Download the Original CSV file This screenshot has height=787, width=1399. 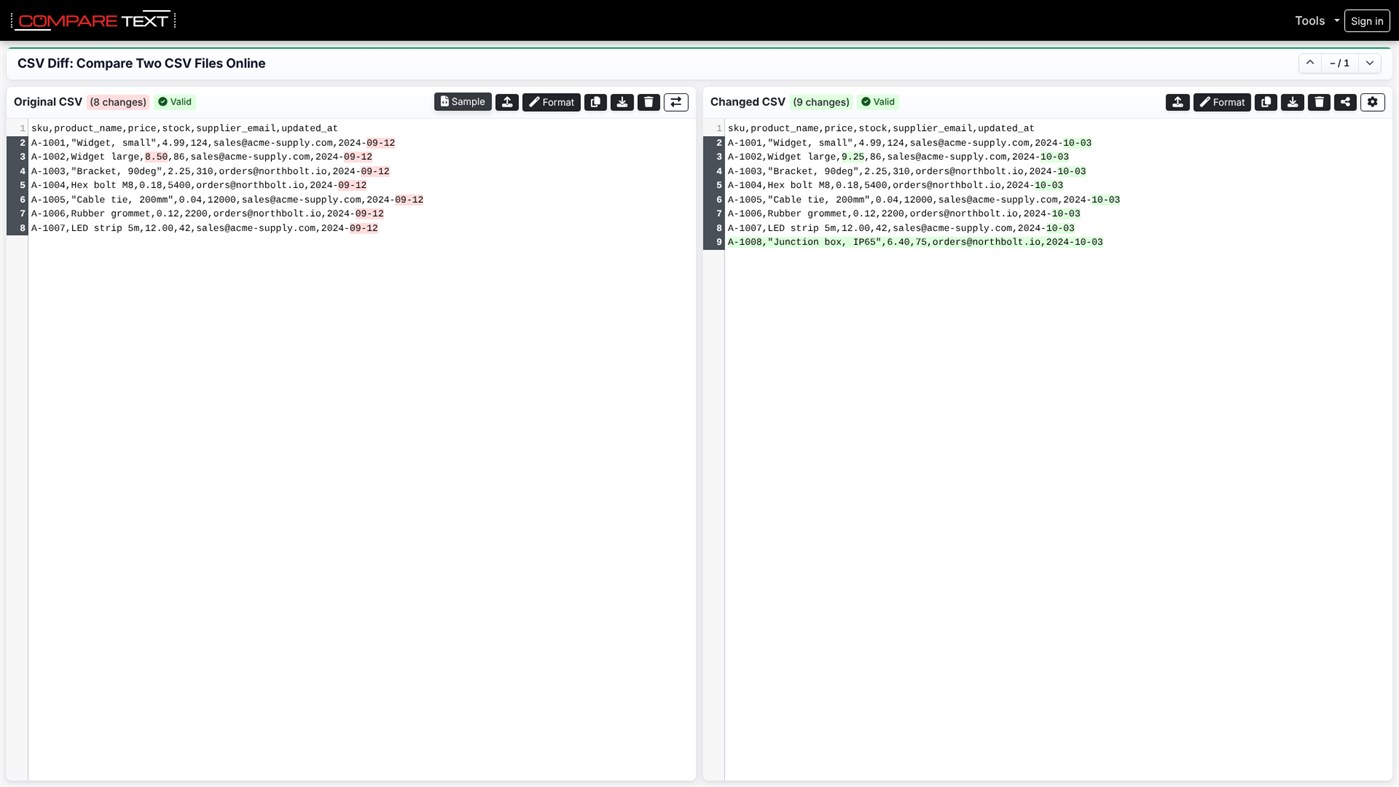(622, 102)
